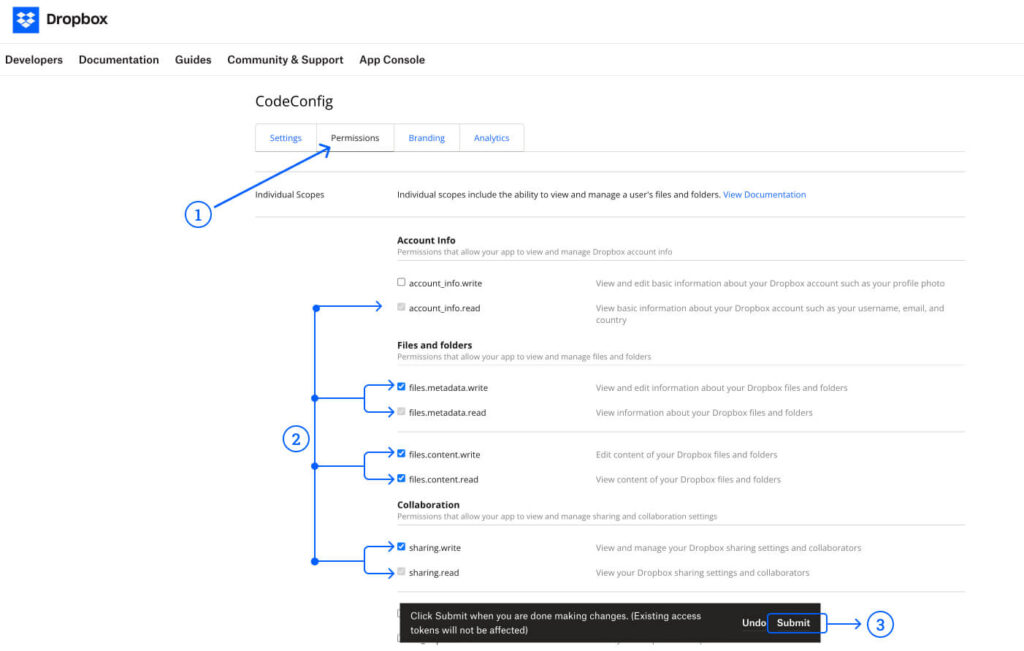Enable the sharing.read checkbox
The image size is (1024, 651).
coord(401,571)
